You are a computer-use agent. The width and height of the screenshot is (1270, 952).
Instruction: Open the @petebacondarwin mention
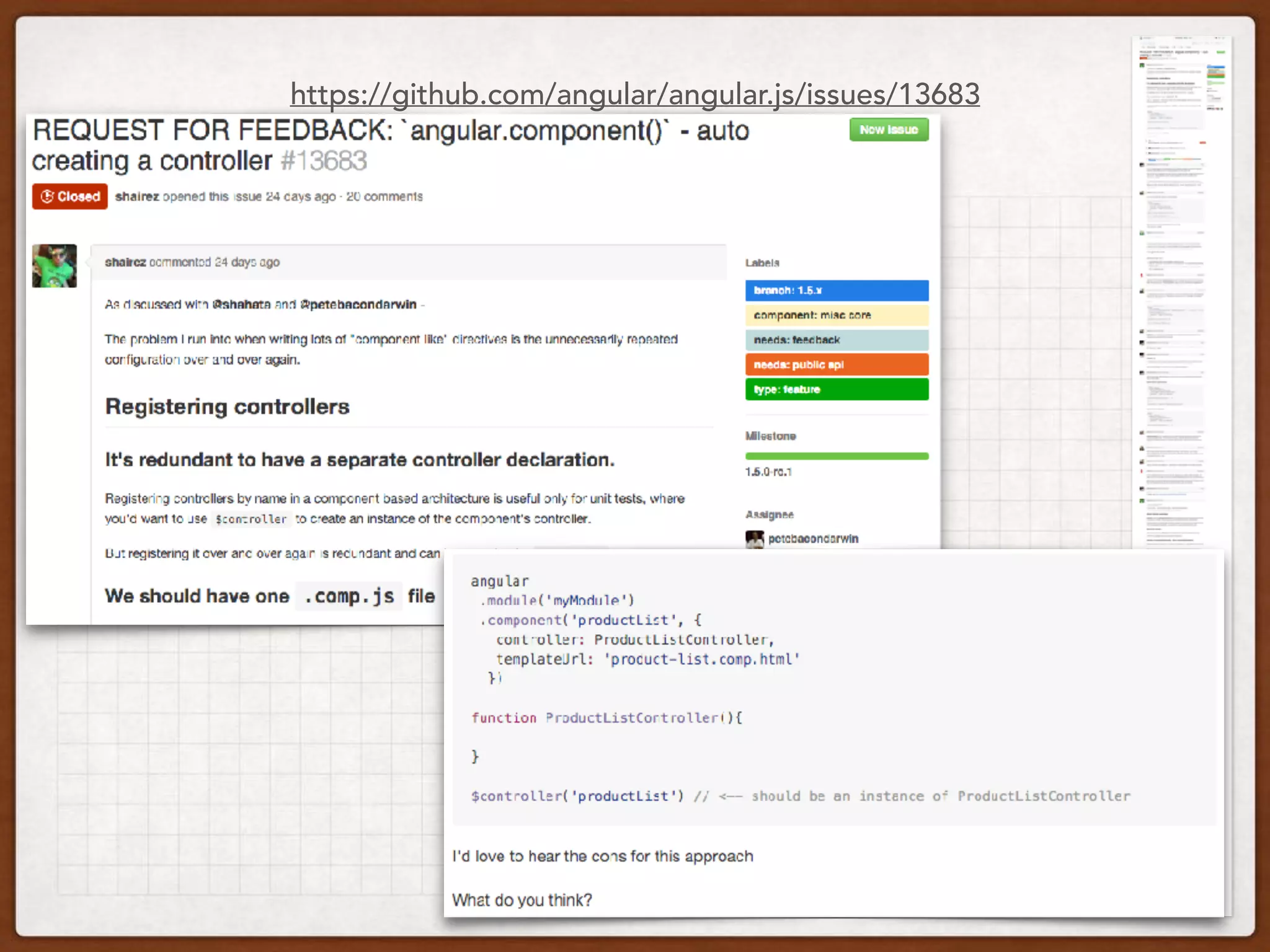tap(358, 304)
